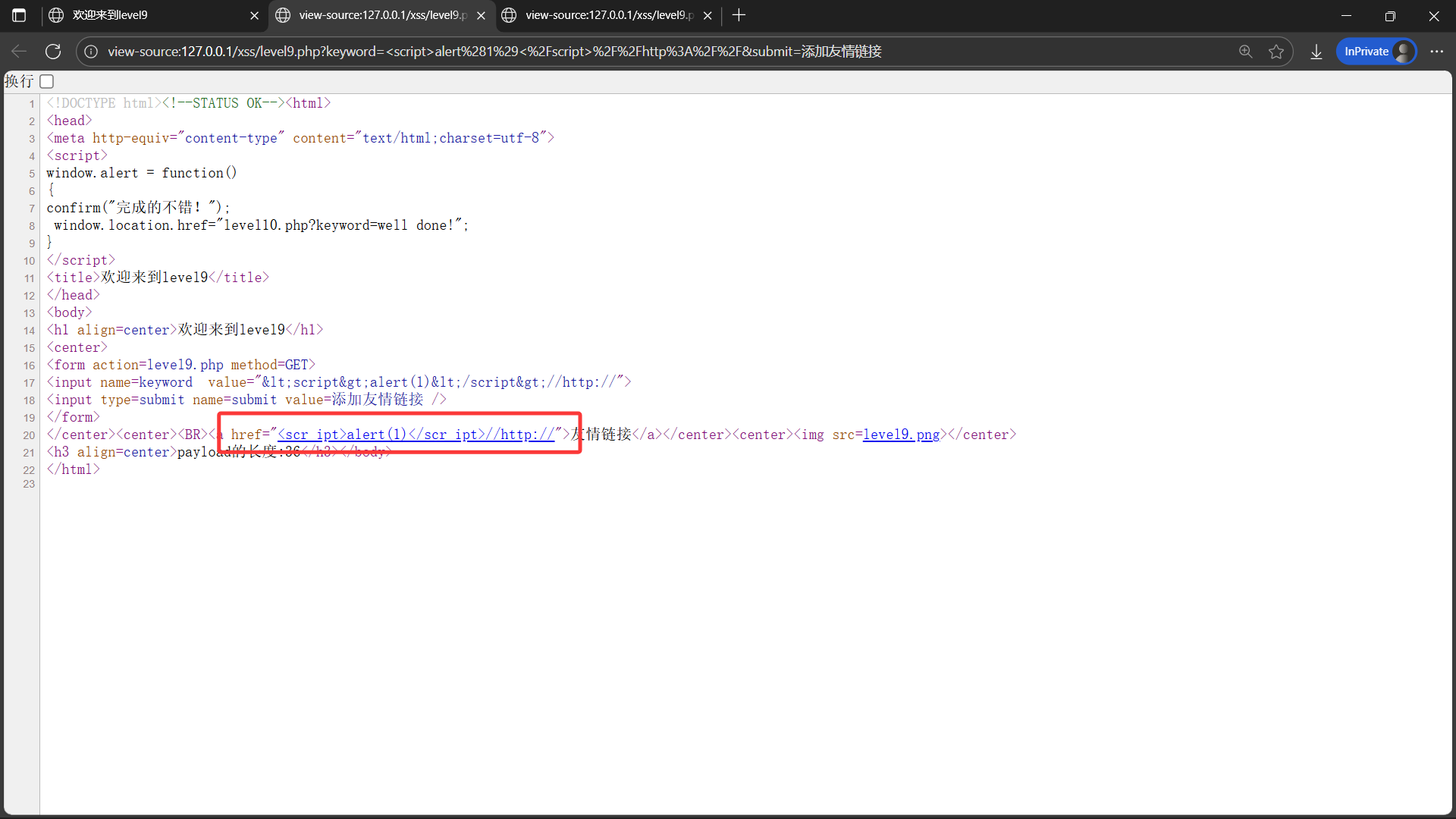Open the tab actions menu icon
Viewport: 1456px width, 819px height.
point(19,15)
